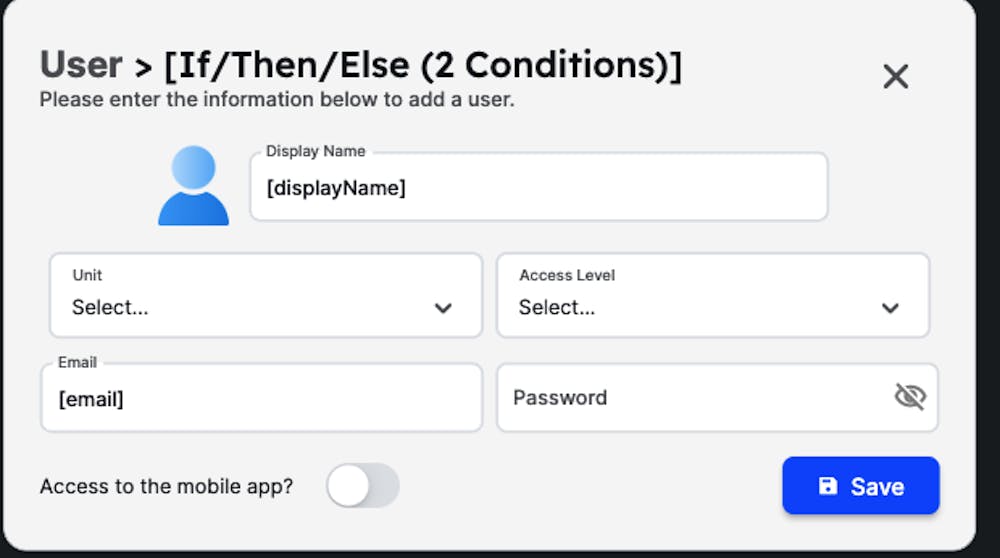Expand the Unit dropdown chevron
The height and width of the screenshot is (558, 1000).
click(x=443, y=309)
